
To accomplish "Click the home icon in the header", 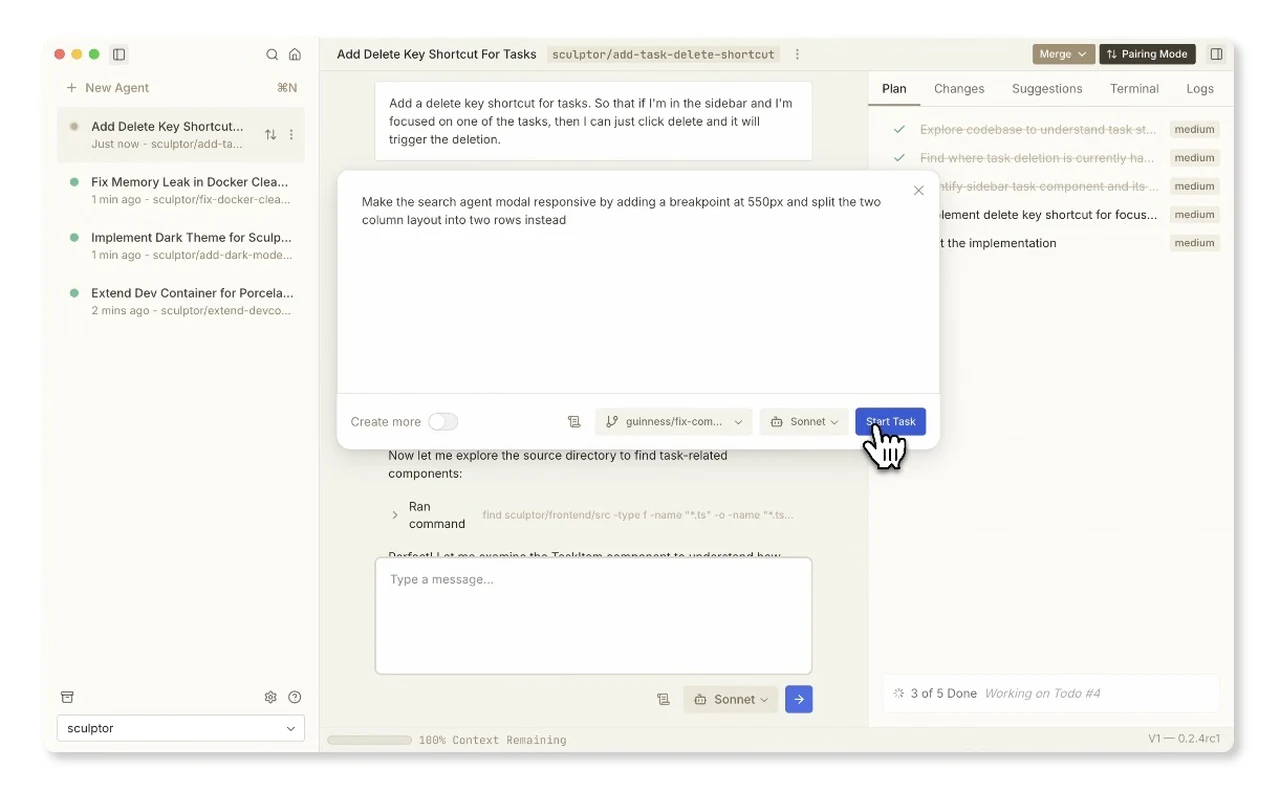I will click(295, 54).
